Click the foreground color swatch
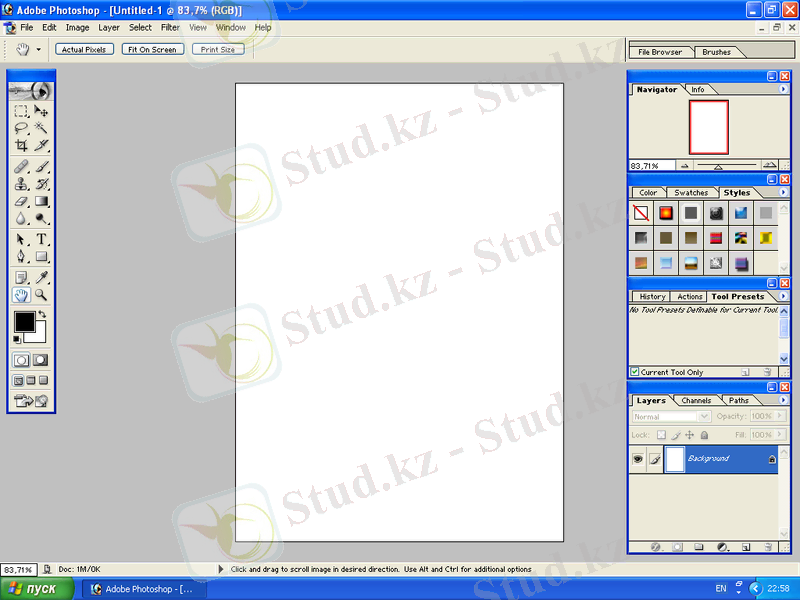The height and width of the screenshot is (600, 800). point(23,322)
